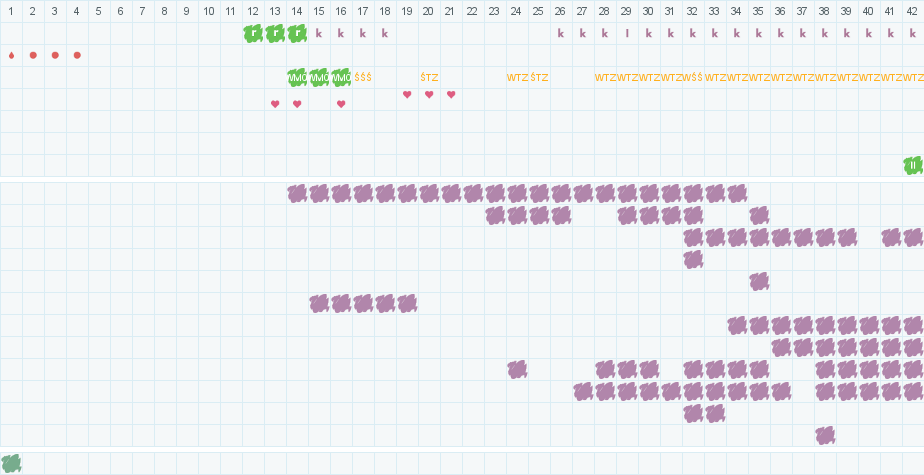Click the gray-green blob in bottom-left corner
The width and height of the screenshot is (924, 475).
[11, 463]
